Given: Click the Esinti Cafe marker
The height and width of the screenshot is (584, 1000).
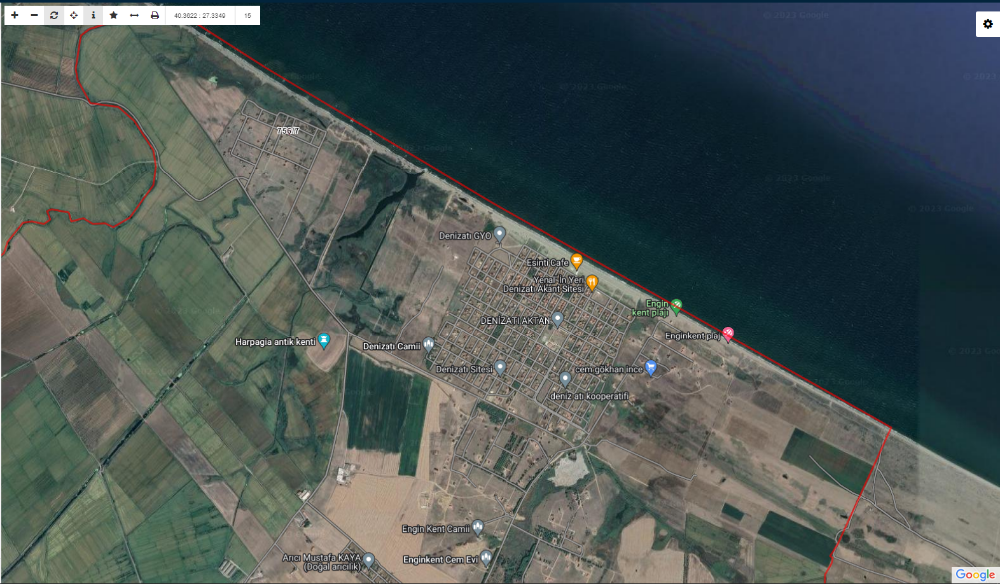Looking at the screenshot, I should tap(577, 261).
